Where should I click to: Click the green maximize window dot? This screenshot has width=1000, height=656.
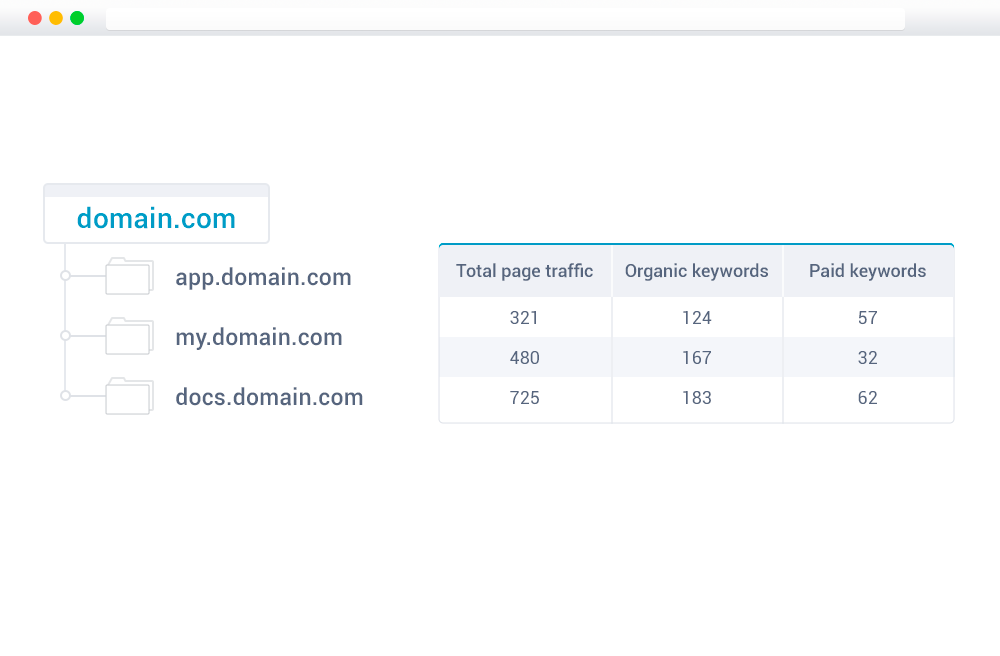pos(77,18)
